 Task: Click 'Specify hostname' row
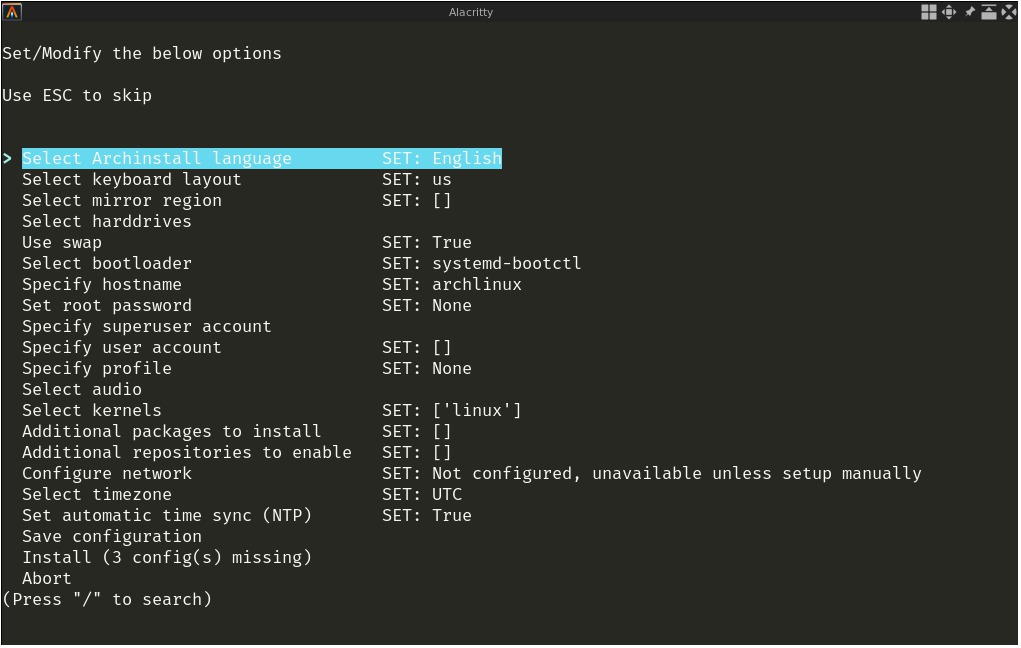tap(102, 285)
